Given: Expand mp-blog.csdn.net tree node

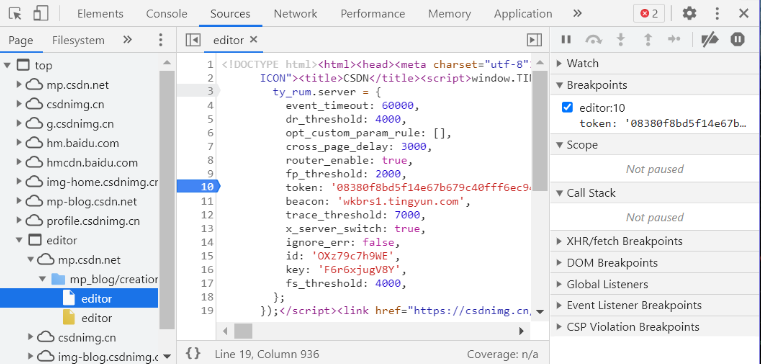Looking at the screenshot, I should pos(19,201).
